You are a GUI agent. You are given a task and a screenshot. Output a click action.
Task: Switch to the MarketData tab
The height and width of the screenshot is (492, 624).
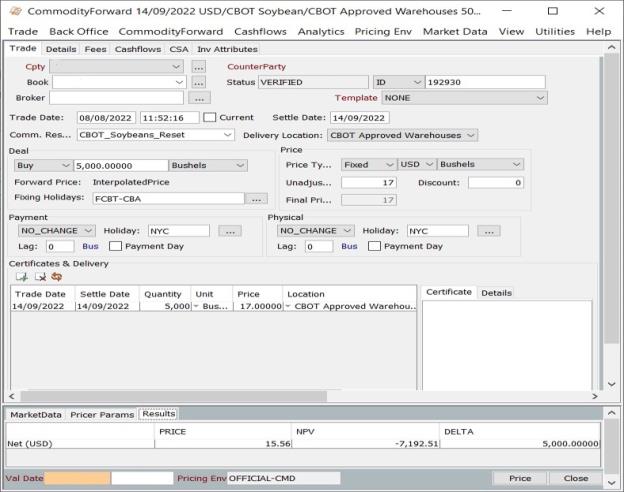point(36,415)
